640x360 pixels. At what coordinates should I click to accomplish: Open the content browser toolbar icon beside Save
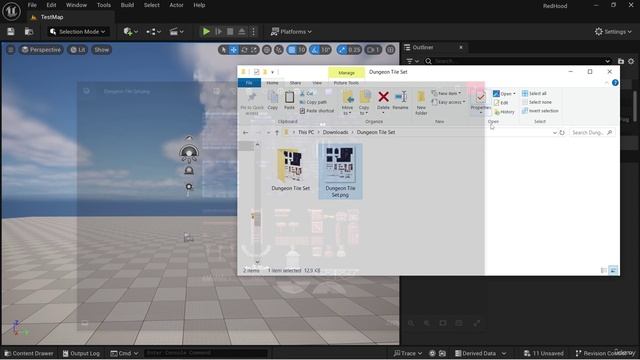pyautogui.click(x=29, y=31)
